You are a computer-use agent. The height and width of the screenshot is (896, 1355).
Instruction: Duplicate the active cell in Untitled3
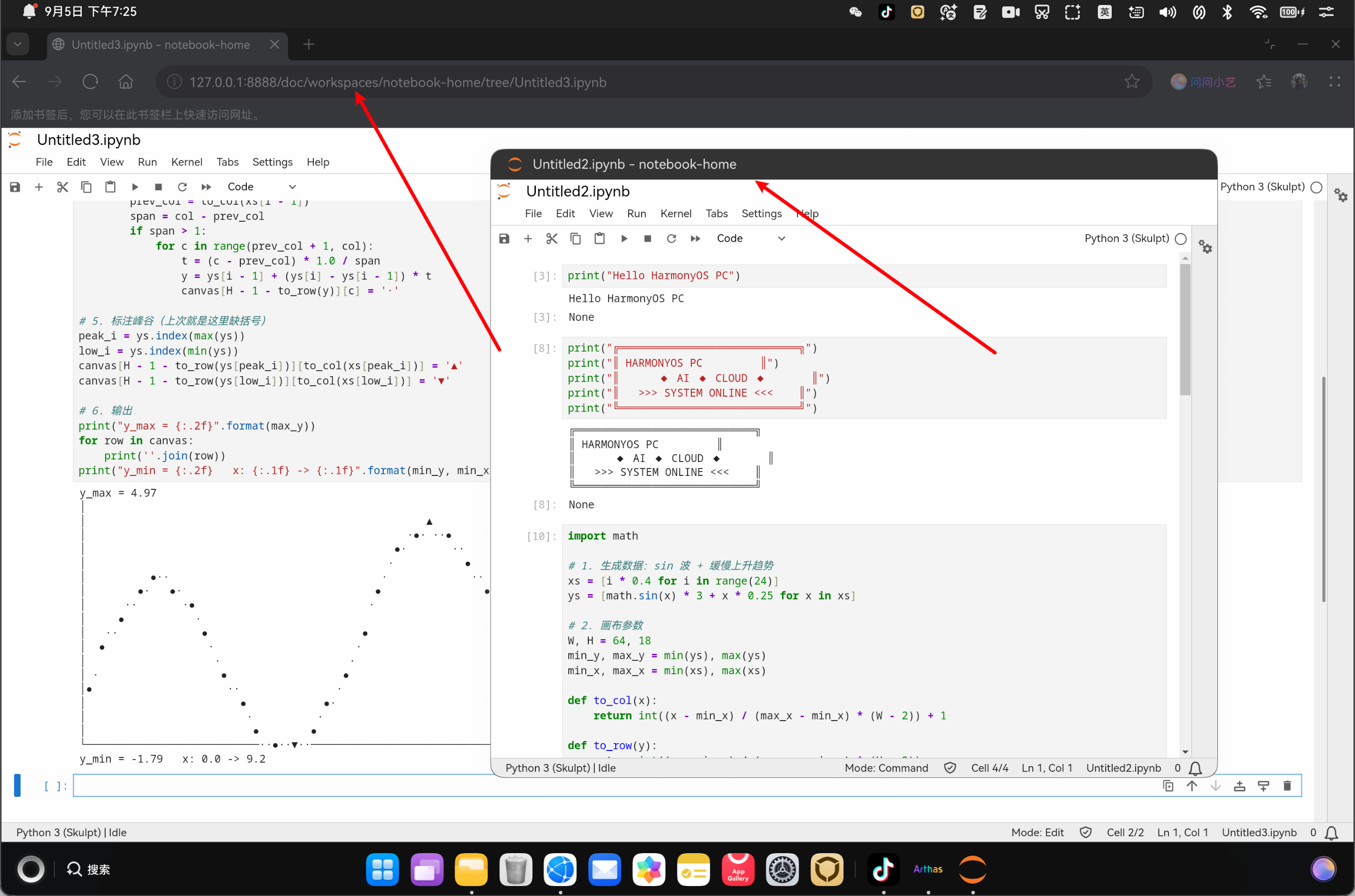pyautogui.click(x=1168, y=786)
